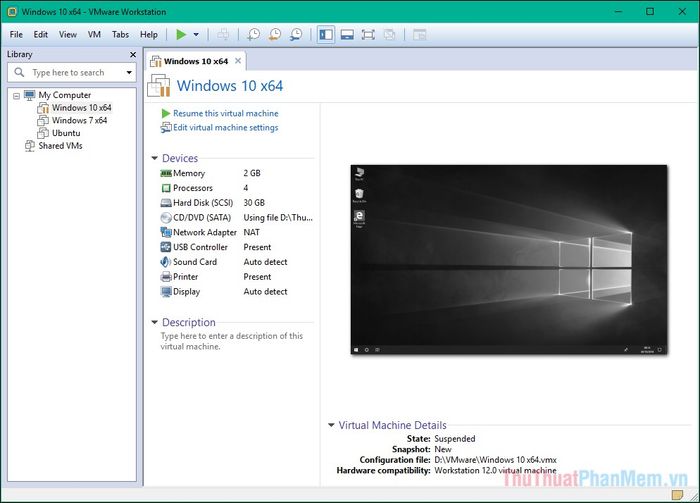Click the Sound Card device icon
700x503 pixels.
click(166, 262)
